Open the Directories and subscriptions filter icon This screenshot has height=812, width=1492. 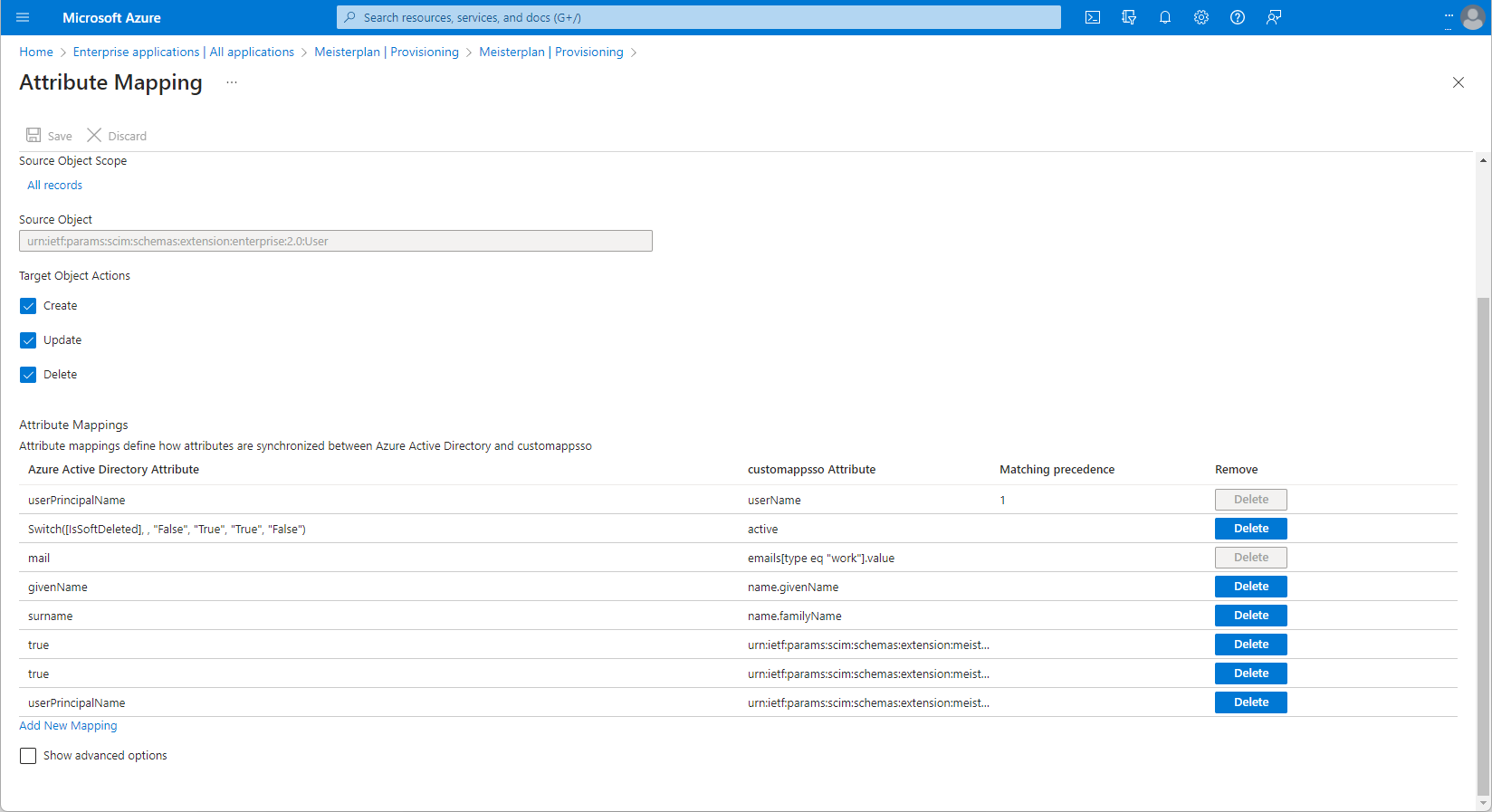point(1129,17)
